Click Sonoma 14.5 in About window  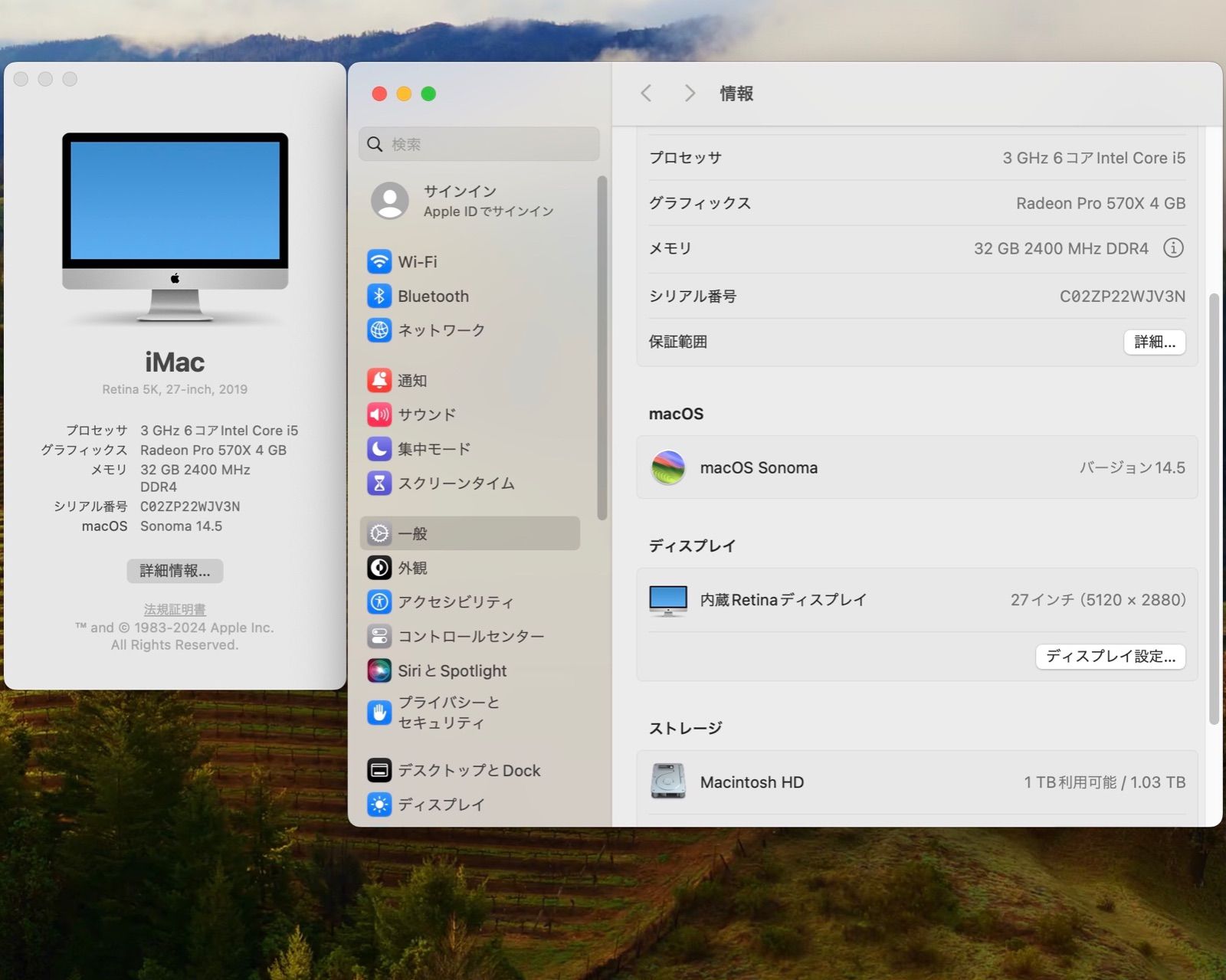click(x=182, y=526)
